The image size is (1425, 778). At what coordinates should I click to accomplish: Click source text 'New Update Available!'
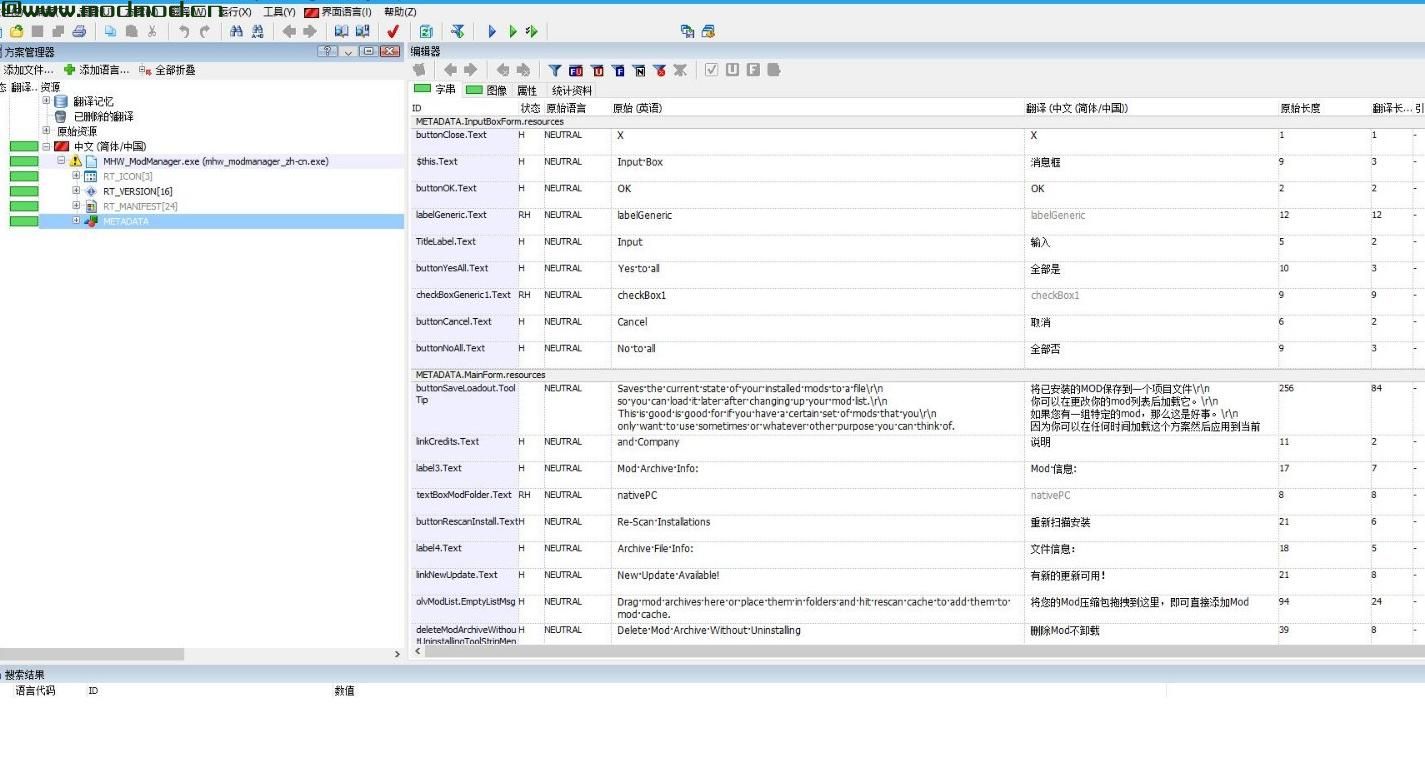668,575
